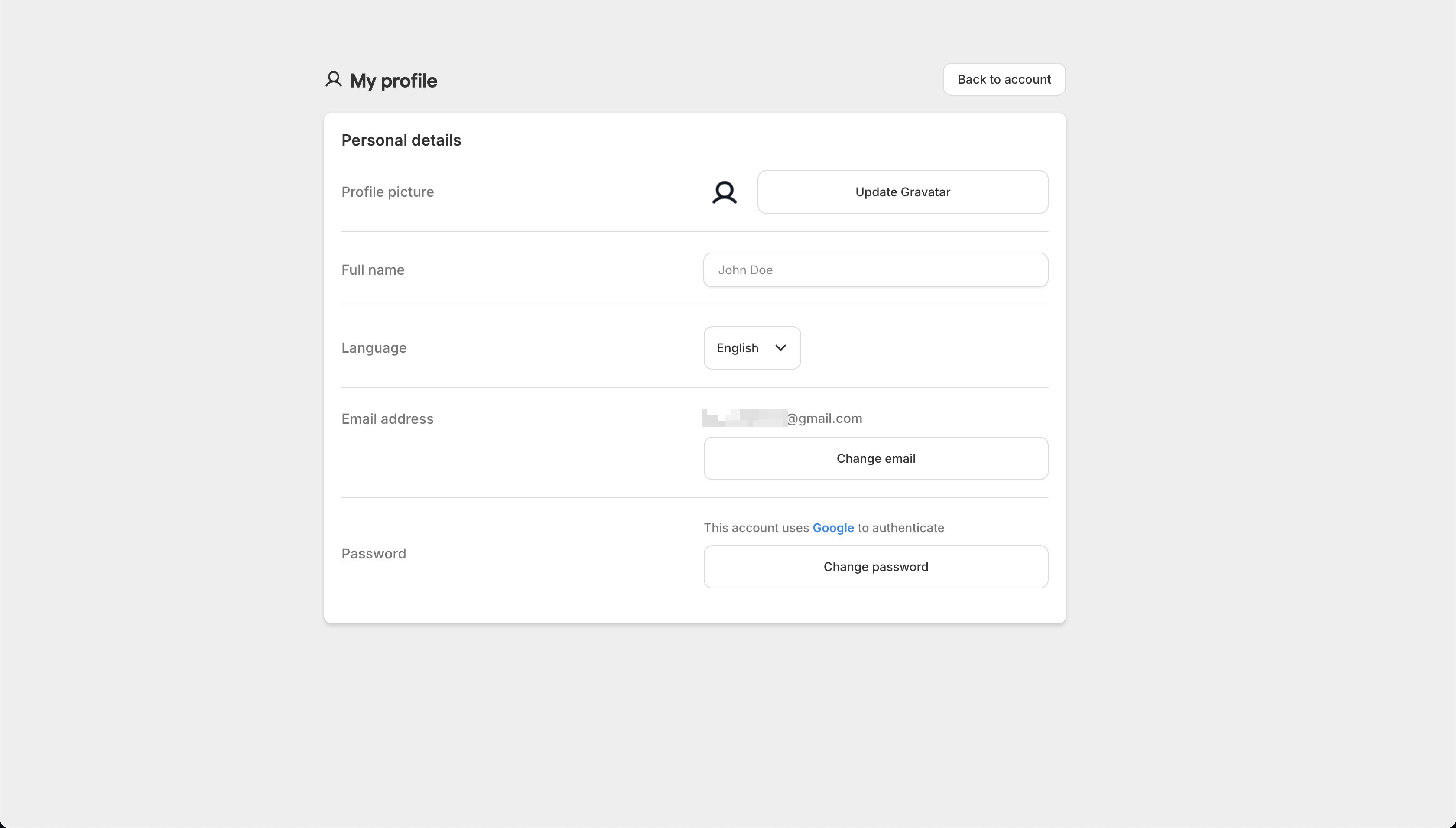Click the profile picture avatar icon
Viewport: 1456px width, 828px height.
click(724, 192)
